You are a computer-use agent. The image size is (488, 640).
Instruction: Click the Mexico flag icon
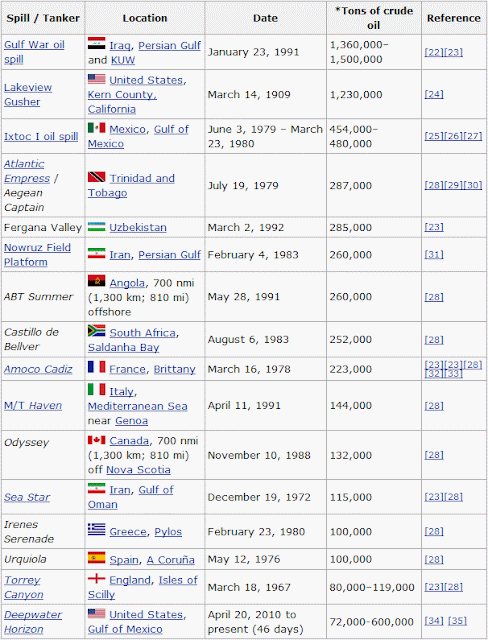(x=96, y=128)
